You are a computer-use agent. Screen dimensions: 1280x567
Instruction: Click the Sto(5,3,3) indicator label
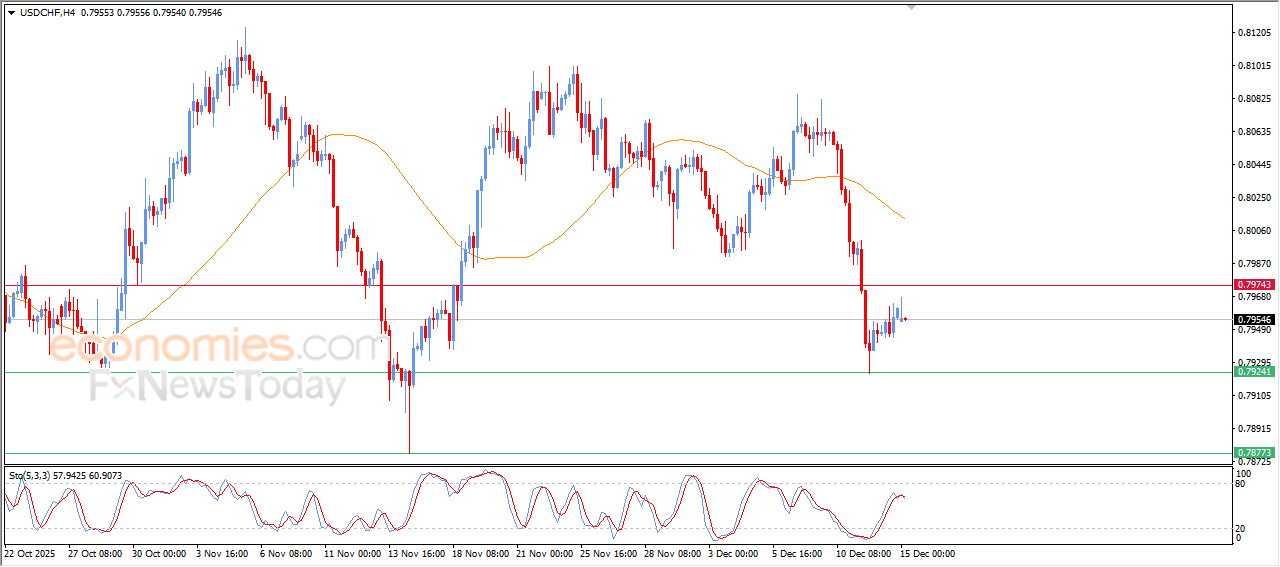point(33,475)
